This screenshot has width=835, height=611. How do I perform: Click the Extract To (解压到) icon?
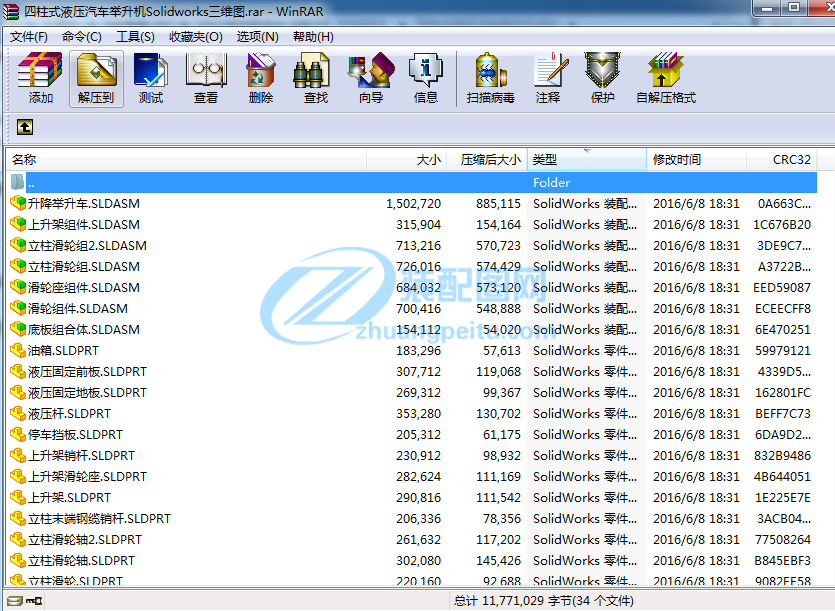click(x=96, y=78)
